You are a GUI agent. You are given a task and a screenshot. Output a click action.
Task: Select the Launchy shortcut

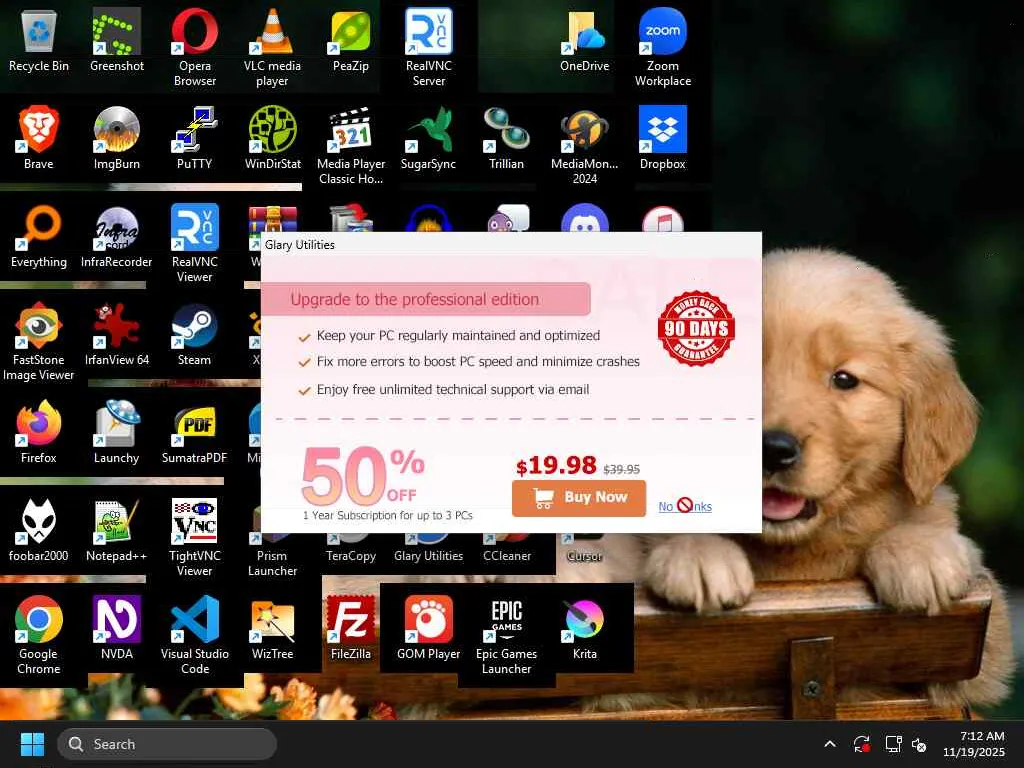click(x=116, y=431)
